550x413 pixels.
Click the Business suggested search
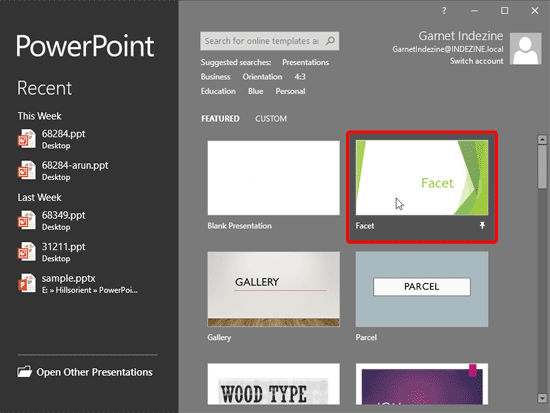[215, 77]
